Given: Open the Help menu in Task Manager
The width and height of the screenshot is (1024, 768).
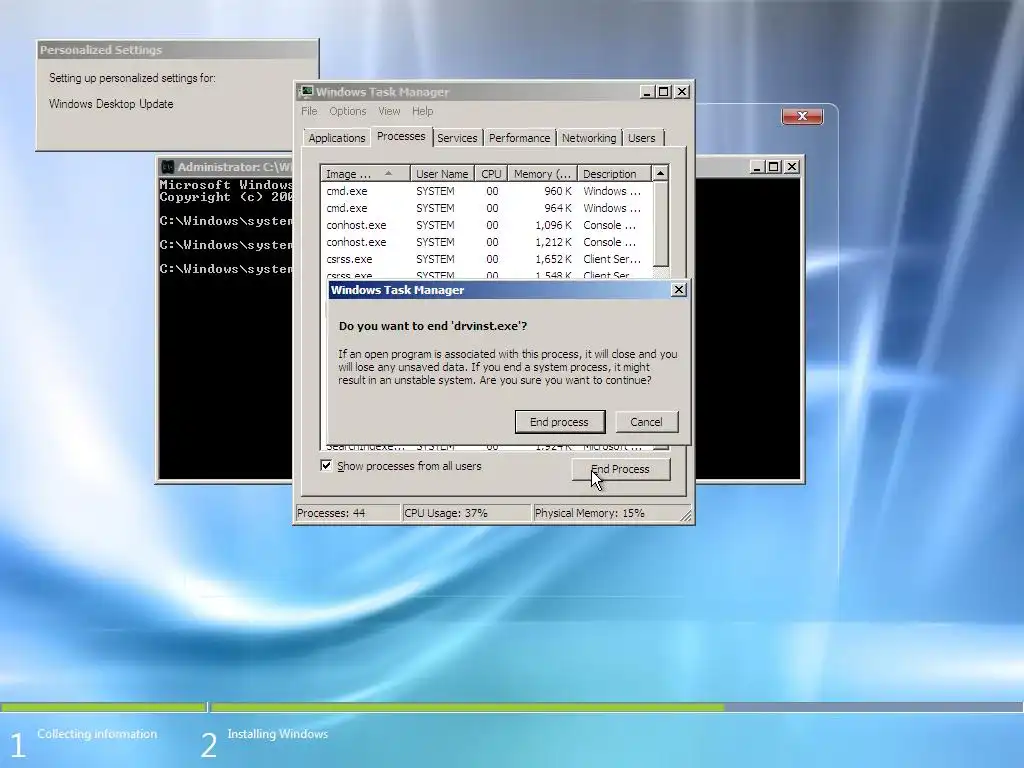Looking at the screenshot, I should (423, 111).
